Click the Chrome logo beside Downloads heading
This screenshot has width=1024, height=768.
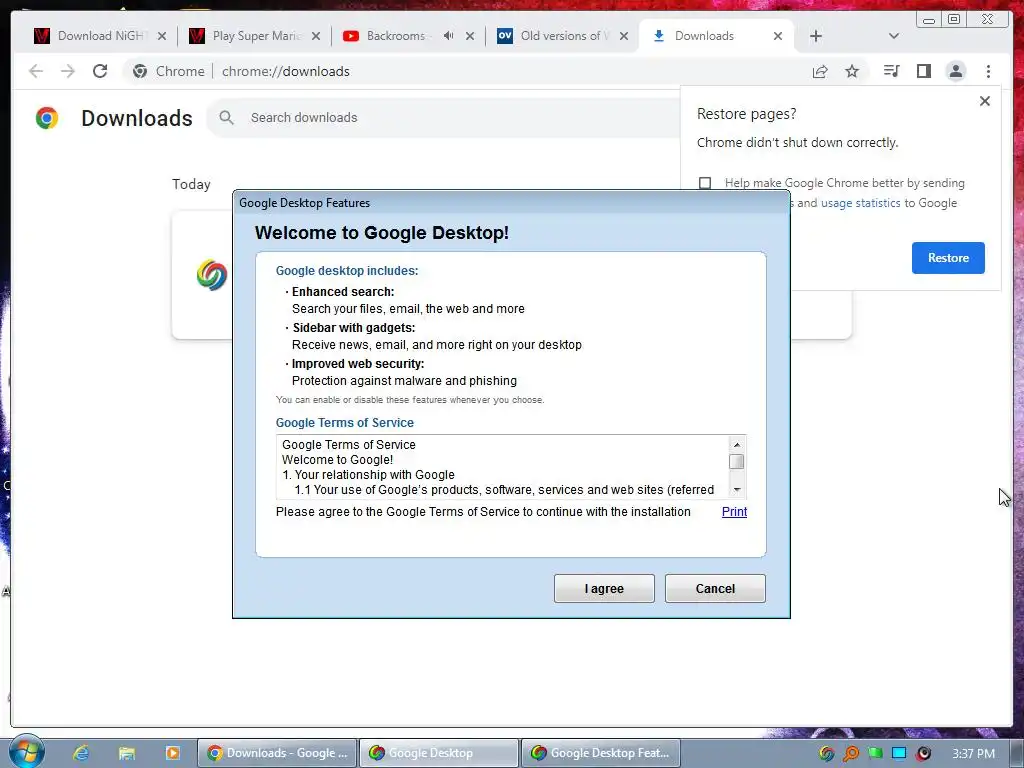point(47,118)
